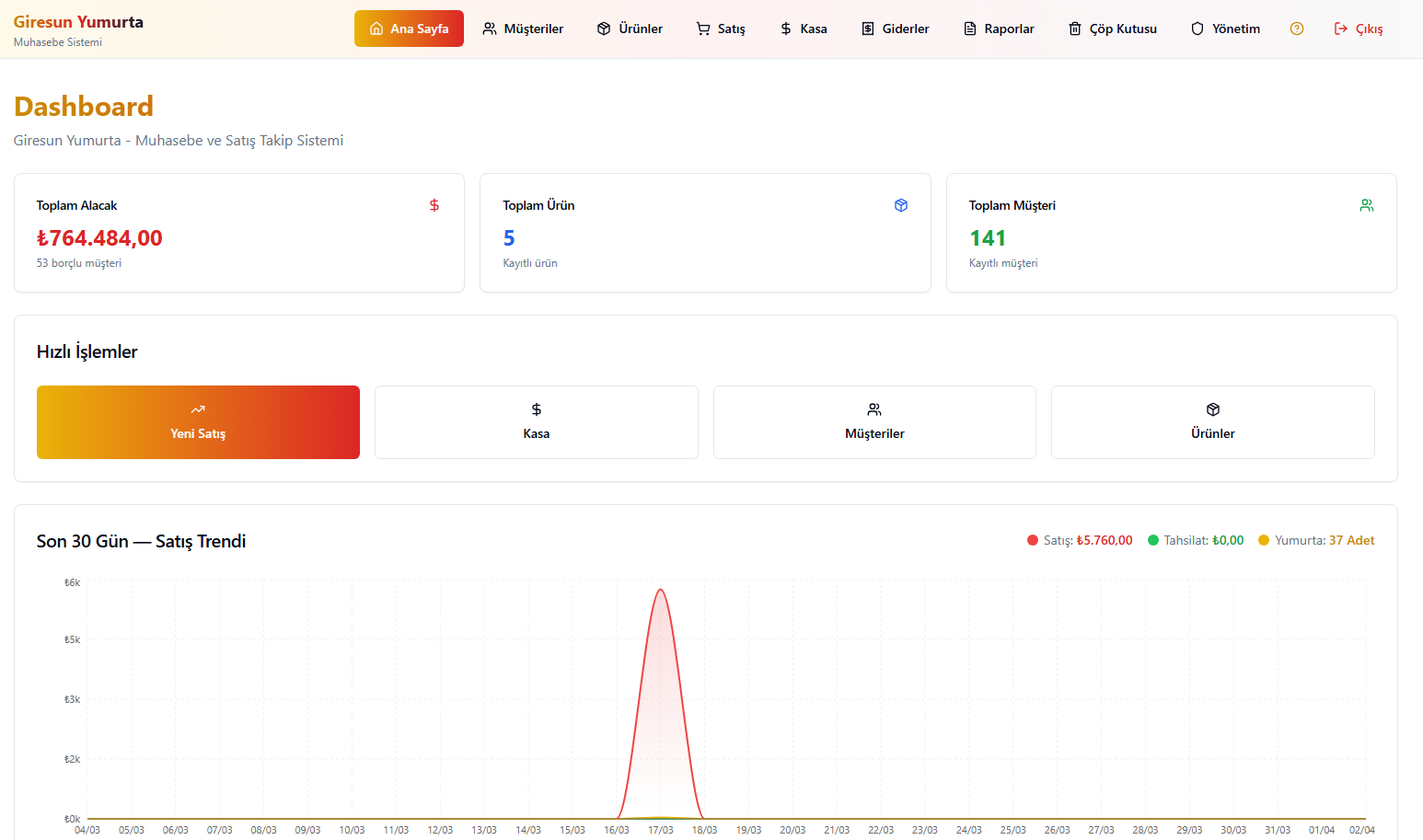Click the Ürünler quick action button

(1213, 422)
